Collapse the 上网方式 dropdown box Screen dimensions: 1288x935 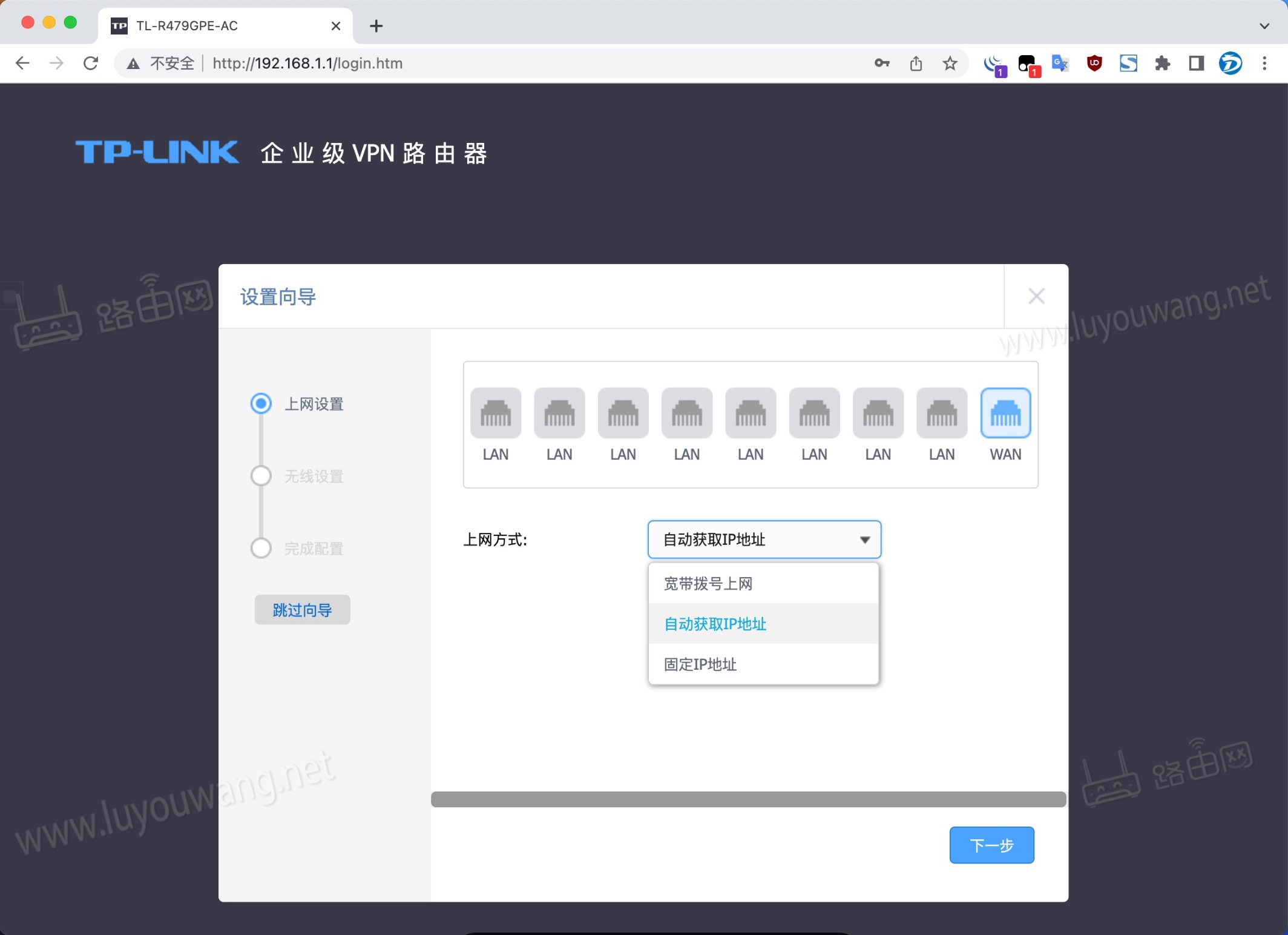[764, 539]
